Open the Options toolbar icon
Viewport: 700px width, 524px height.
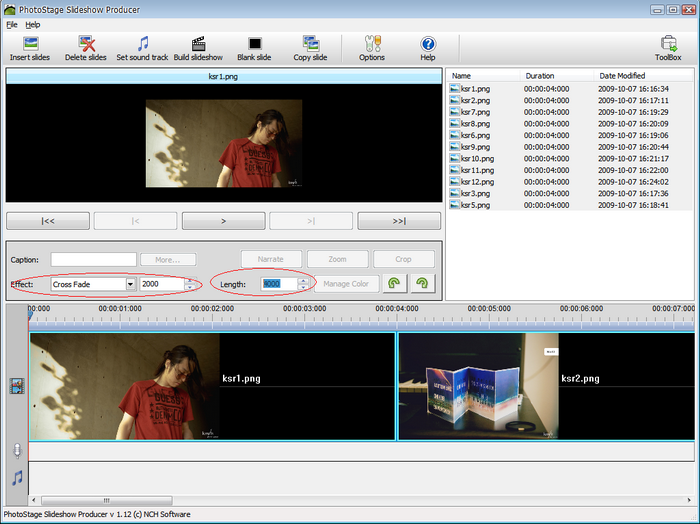(371, 45)
